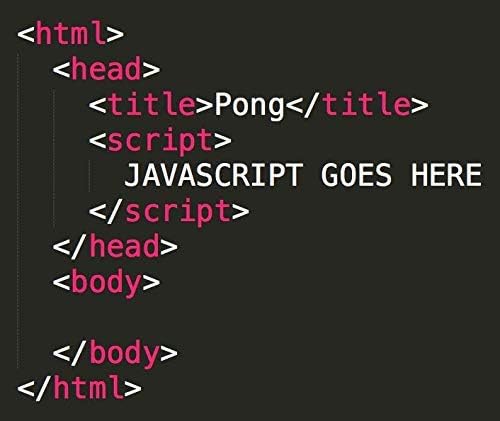Click the opening body tag
This screenshot has width=500, height=421.
point(106,283)
